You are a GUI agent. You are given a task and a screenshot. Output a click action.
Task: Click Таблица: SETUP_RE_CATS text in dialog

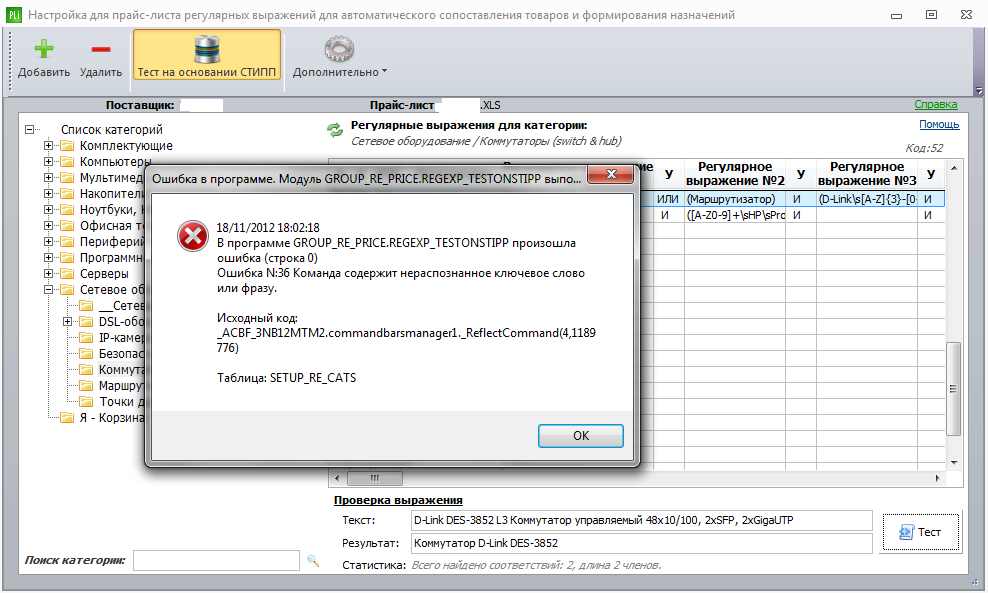[287, 378]
